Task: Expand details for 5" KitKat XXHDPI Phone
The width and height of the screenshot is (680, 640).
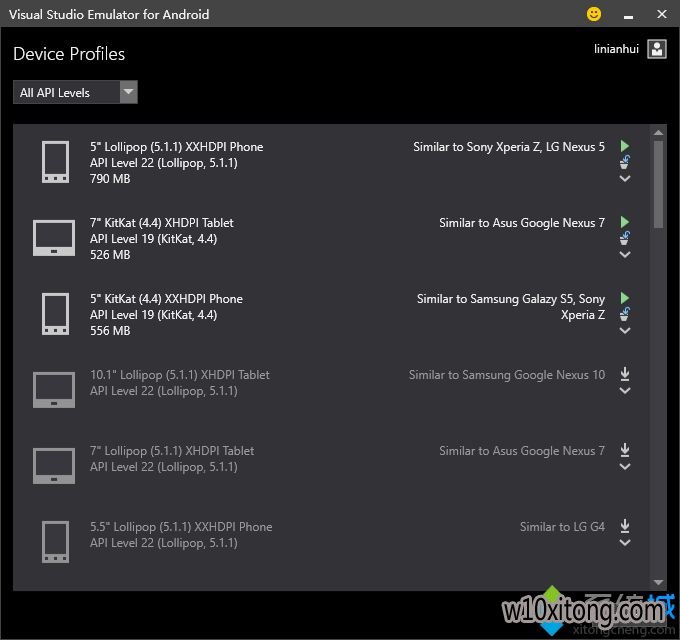Action: pos(624,330)
